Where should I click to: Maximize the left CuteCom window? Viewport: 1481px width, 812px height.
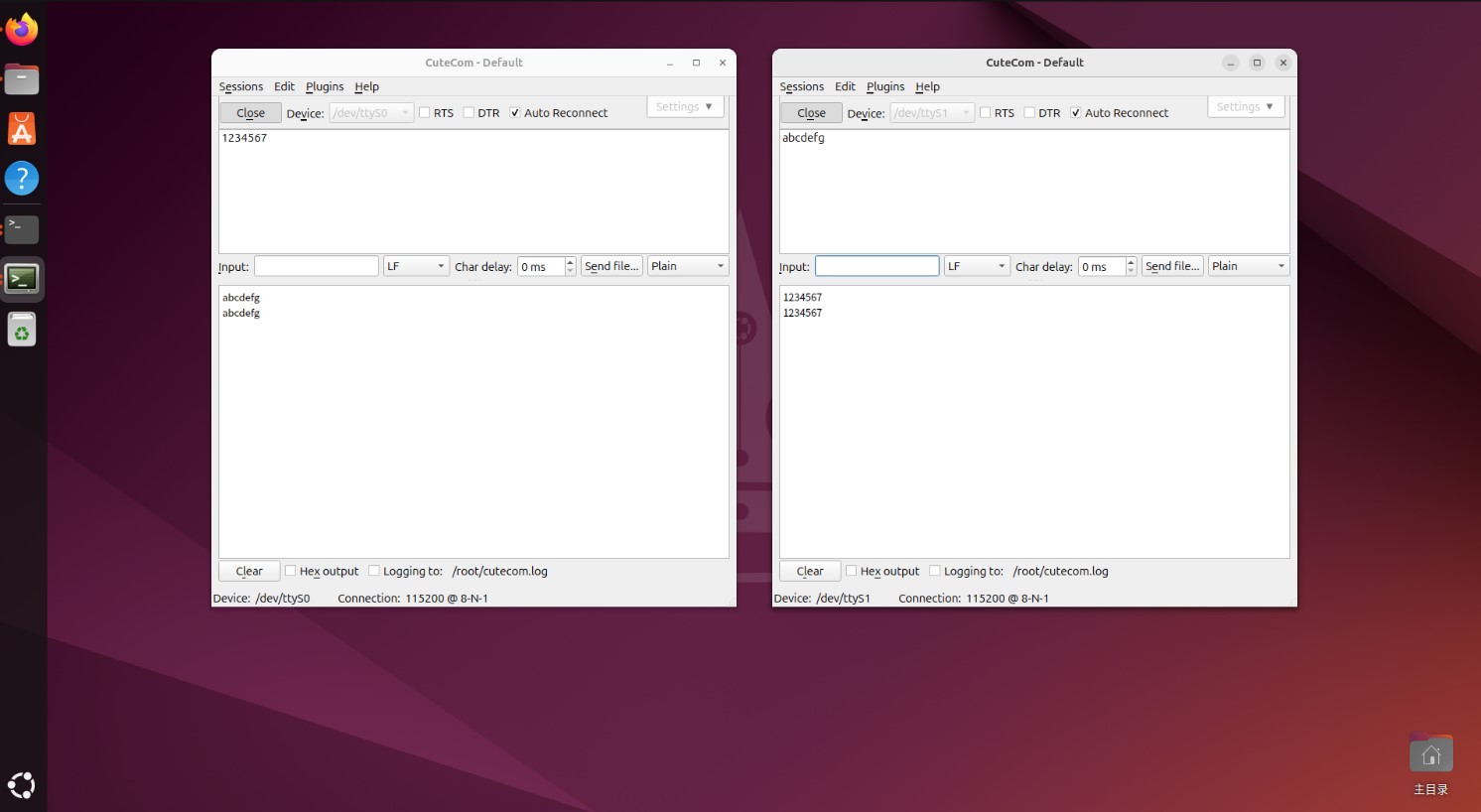pos(696,63)
